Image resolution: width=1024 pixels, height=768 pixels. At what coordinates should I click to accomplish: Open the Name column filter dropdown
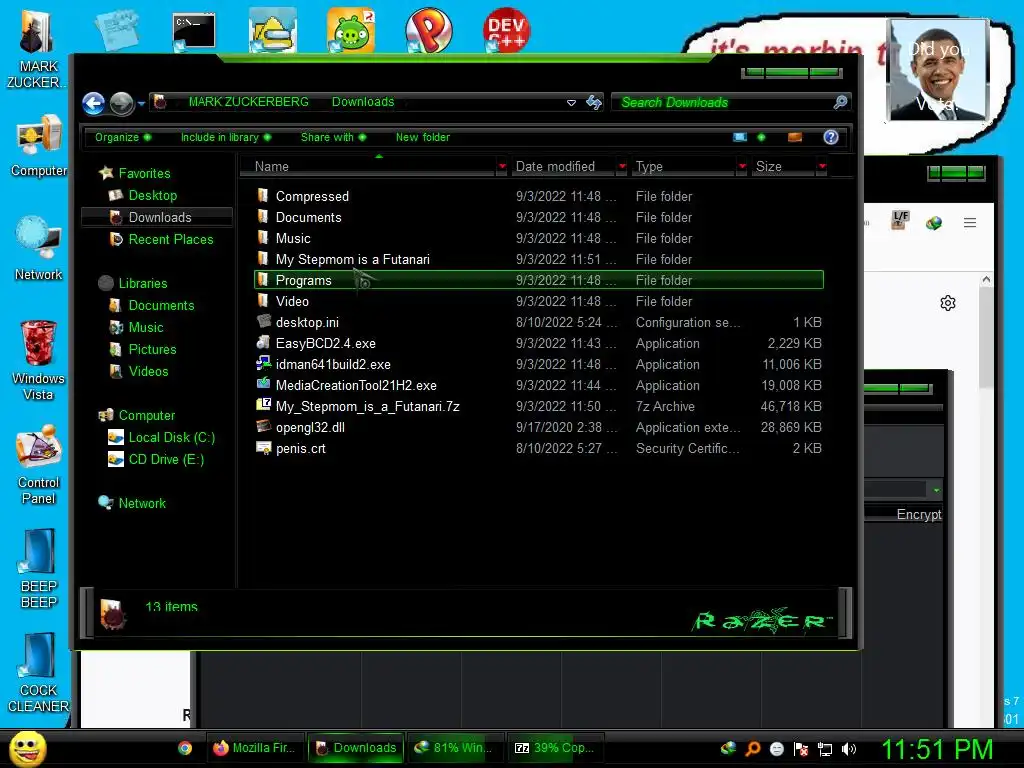[x=502, y=167]
